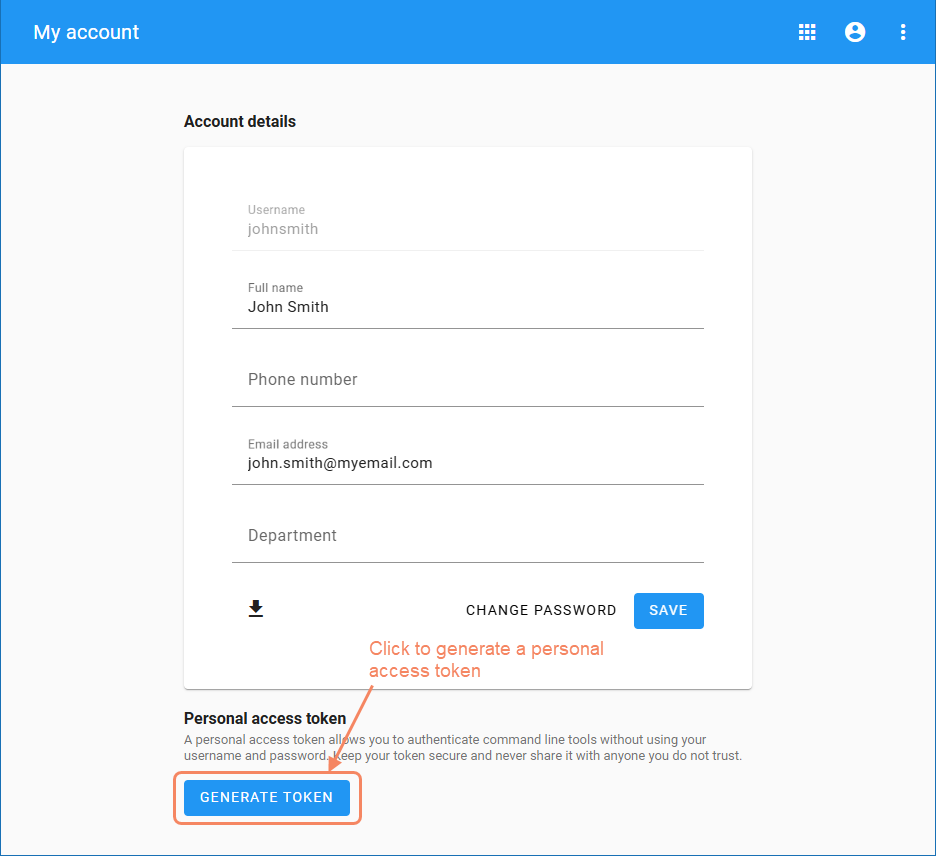Click the personal access token description paragraph
936x856 pixels.
coord(462,748)
